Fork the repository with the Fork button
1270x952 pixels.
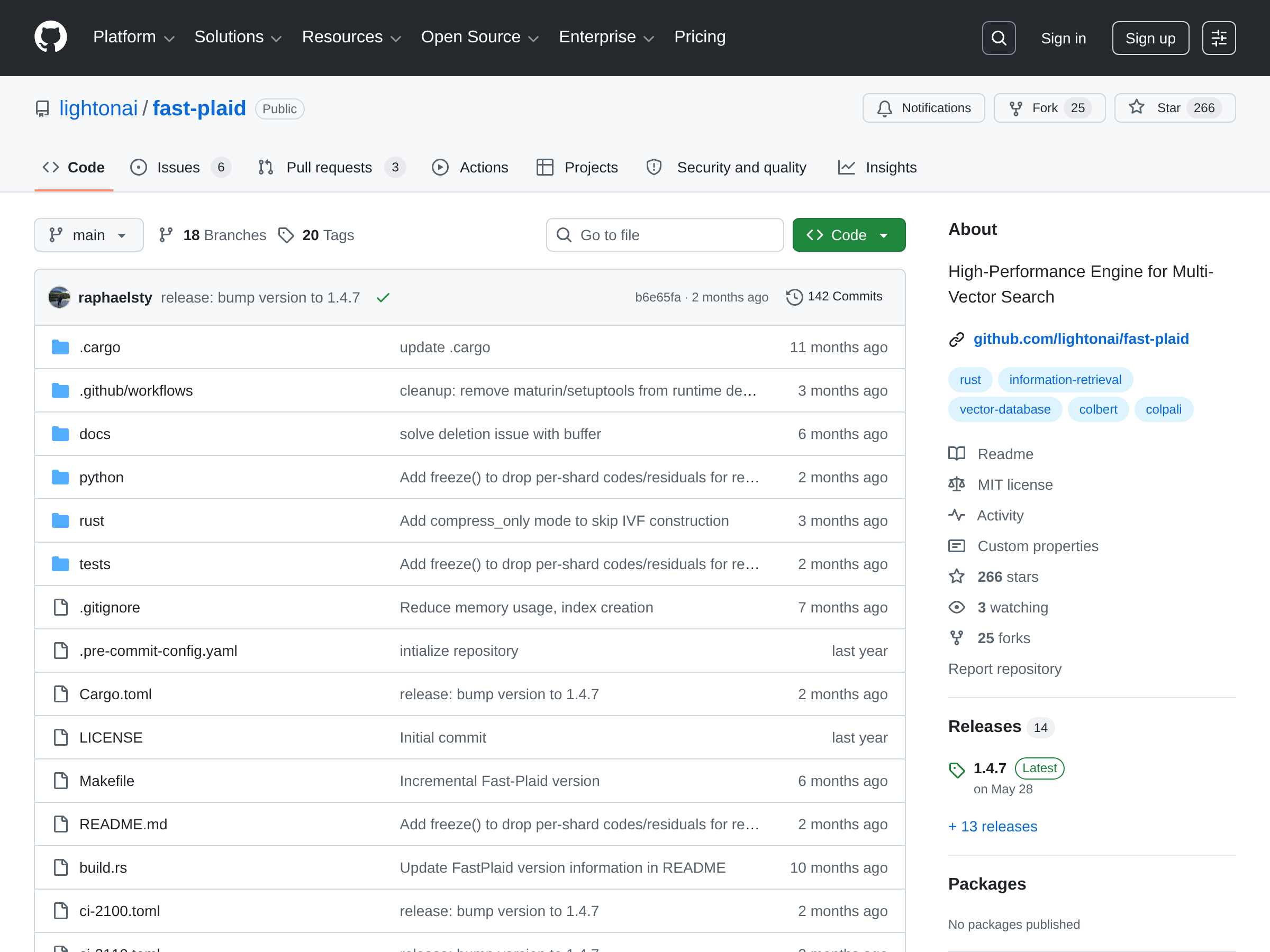[x=1049, y=108]
